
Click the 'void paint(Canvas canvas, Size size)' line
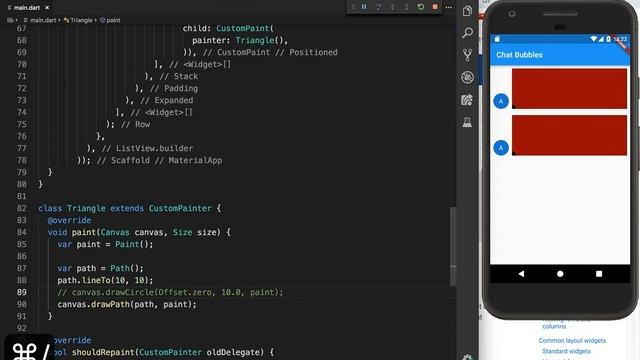click(x=139, y=232)
